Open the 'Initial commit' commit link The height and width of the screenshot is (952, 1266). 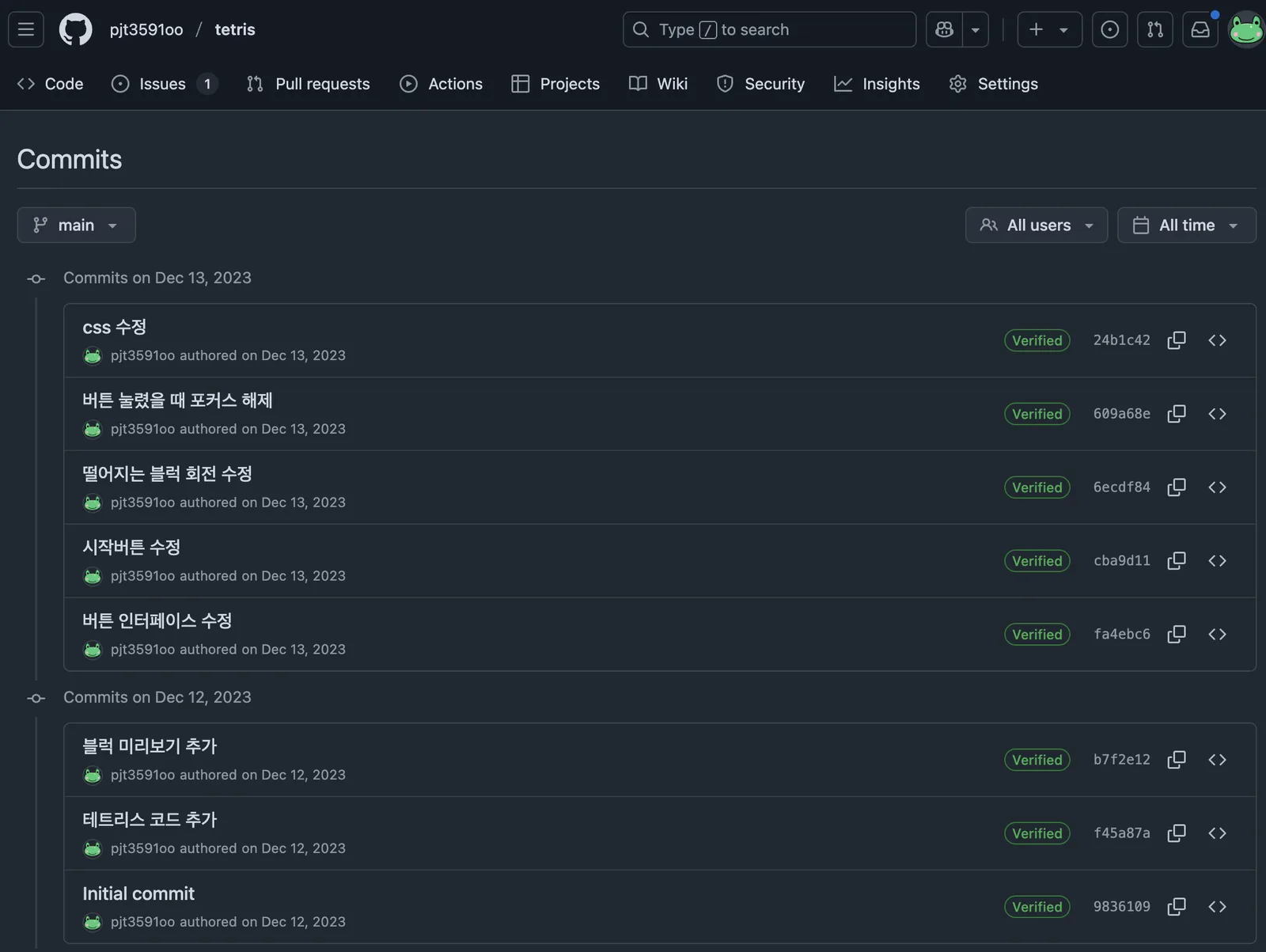tap(138, 894)
